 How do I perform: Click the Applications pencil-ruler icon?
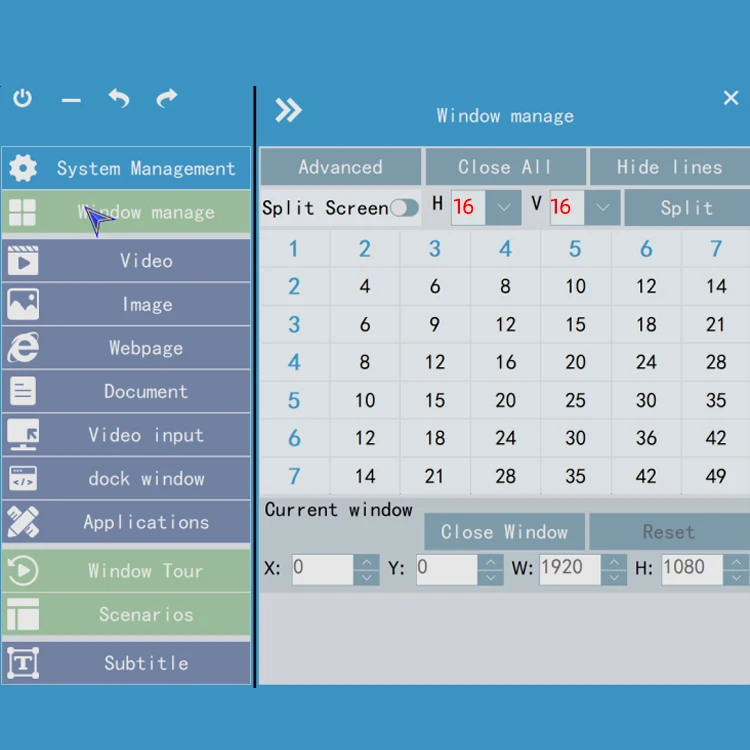pyautogui.click(x=23, y=522)
